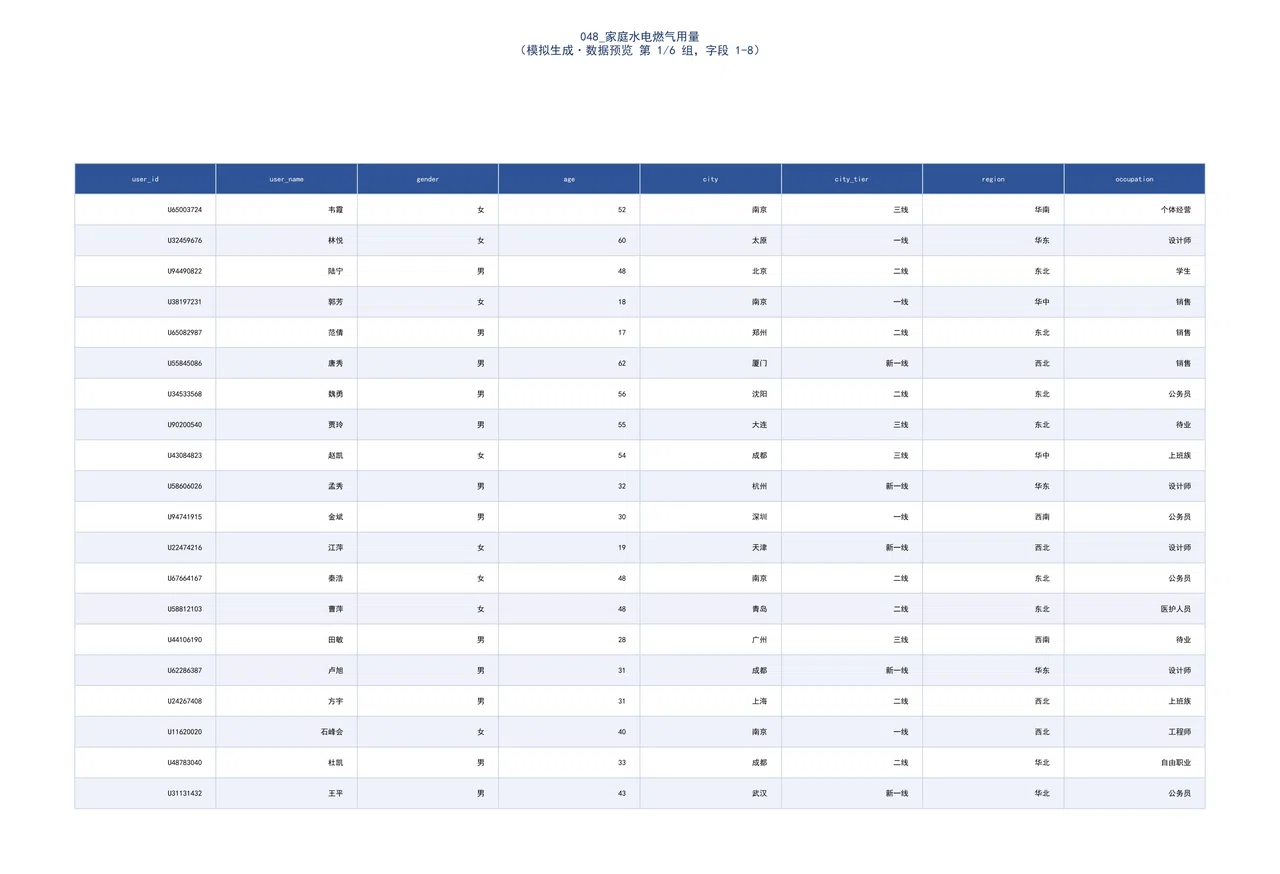This screenshot has width=1280, height=874.
Task: Select the region column header
Action: [993, 179]
